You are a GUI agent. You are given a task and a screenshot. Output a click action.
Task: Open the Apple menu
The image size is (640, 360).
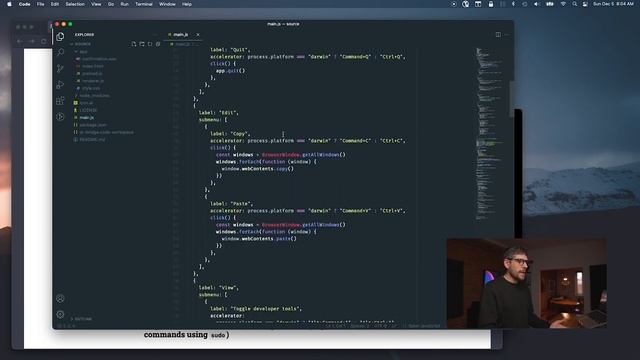[9, 4]
